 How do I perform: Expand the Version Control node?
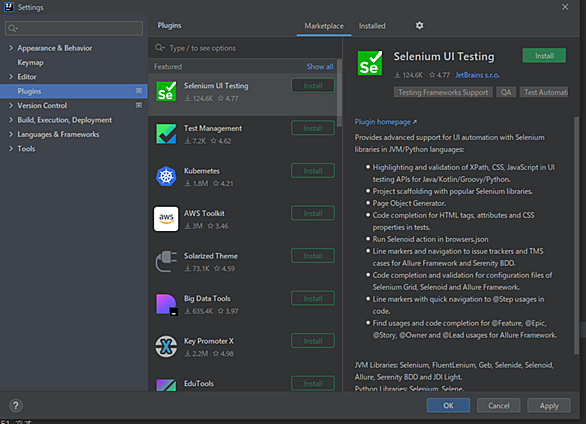(x=10, y=105)
